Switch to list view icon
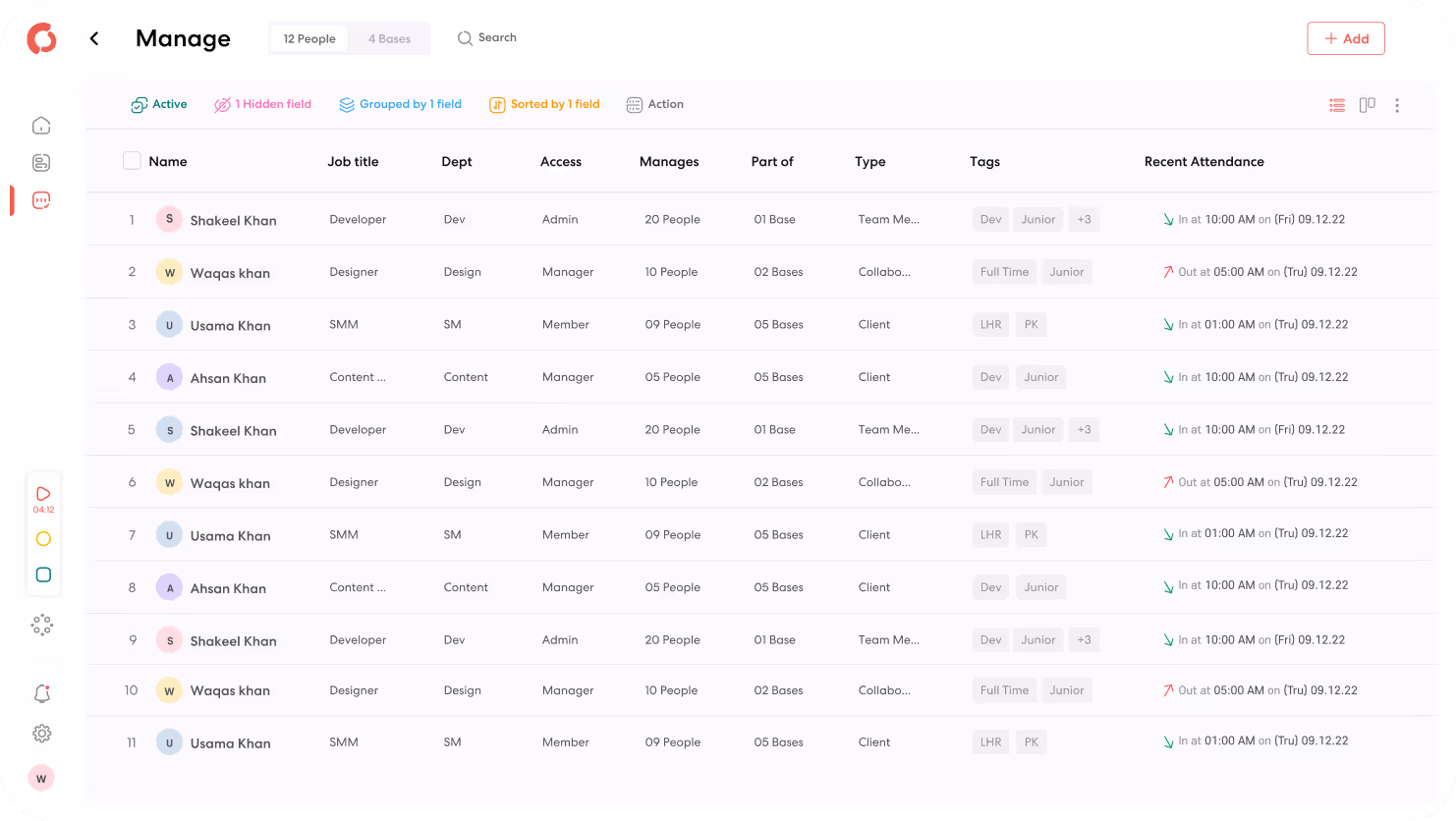Image resolution: width=1456 pixels, height=821 pixels. pos(1337,105)
